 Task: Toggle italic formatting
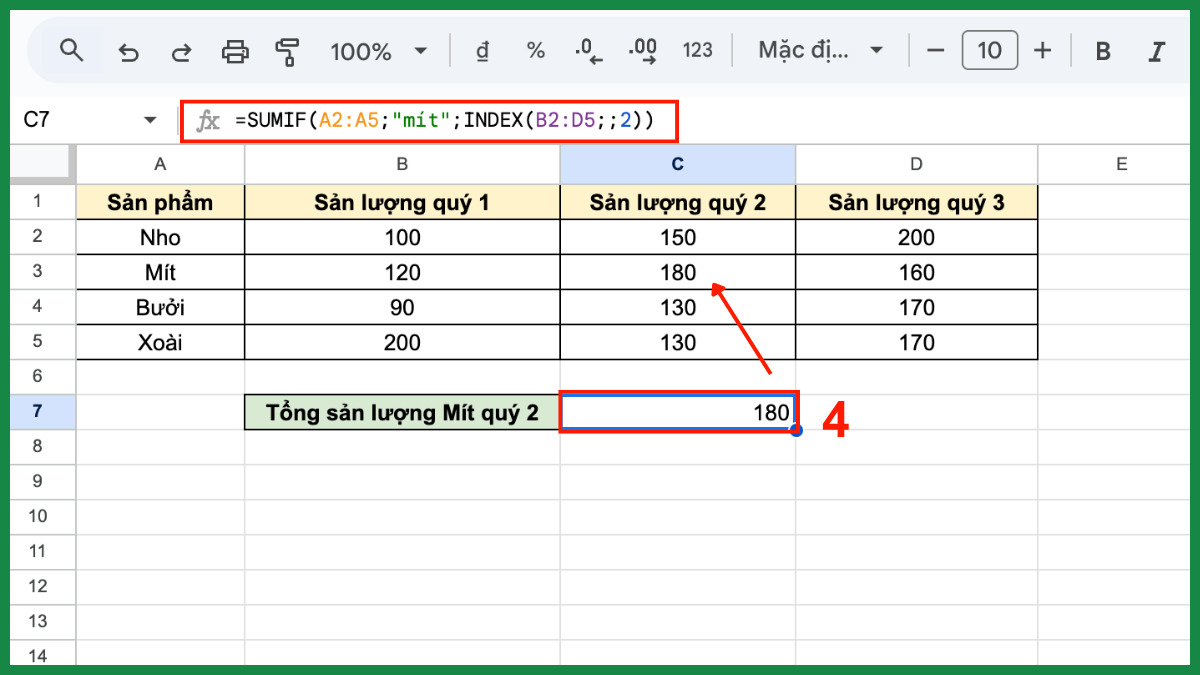1157,51
